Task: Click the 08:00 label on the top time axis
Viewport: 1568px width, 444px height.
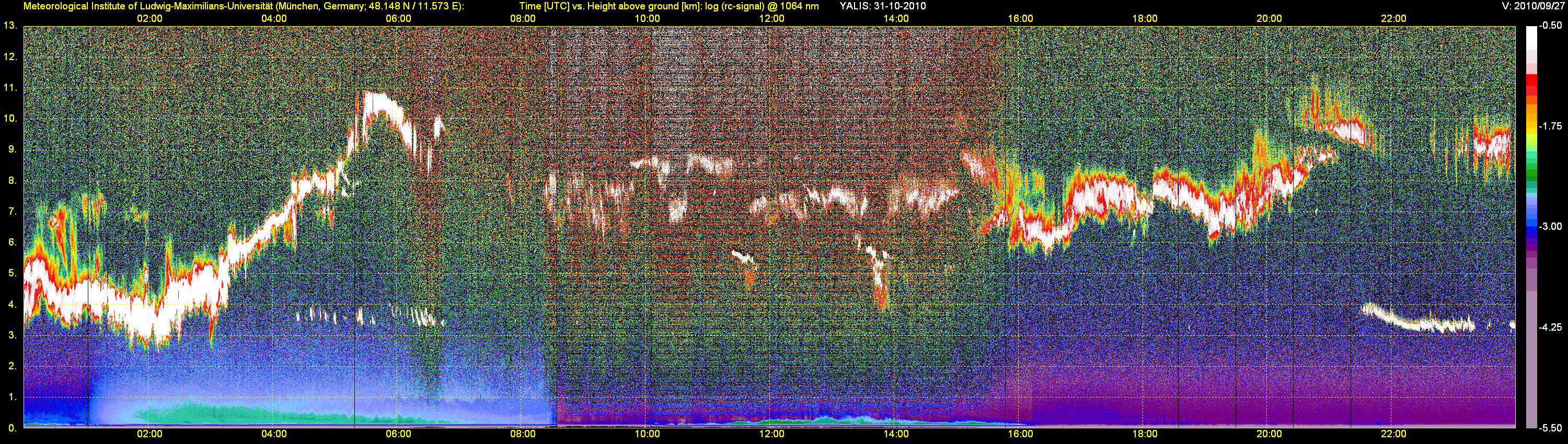Action: [523, 19]
